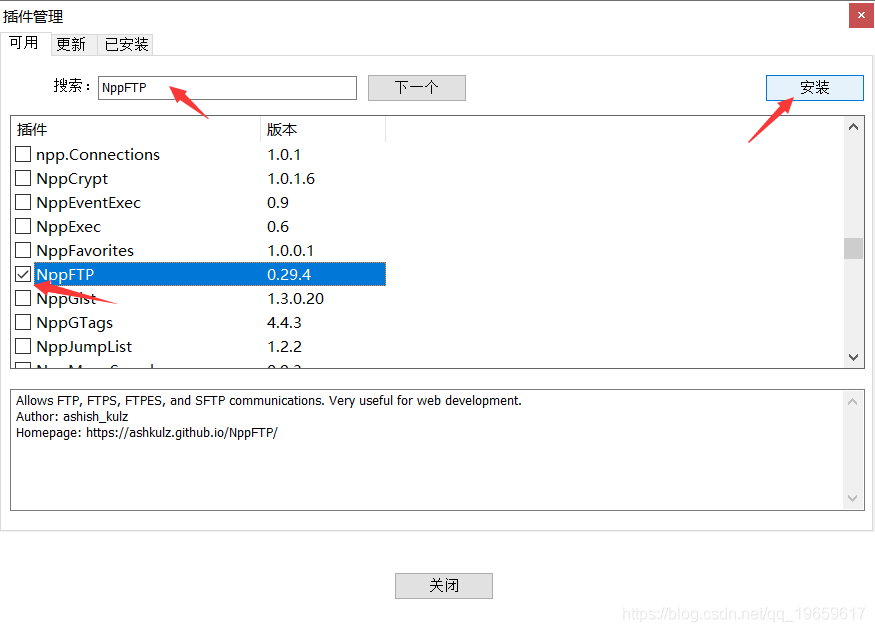The width and height of the screenshot is (875, 632).
Task: Enable the NppEventExec checkbox
Action: pyautogui.click(x=23, y=202)
